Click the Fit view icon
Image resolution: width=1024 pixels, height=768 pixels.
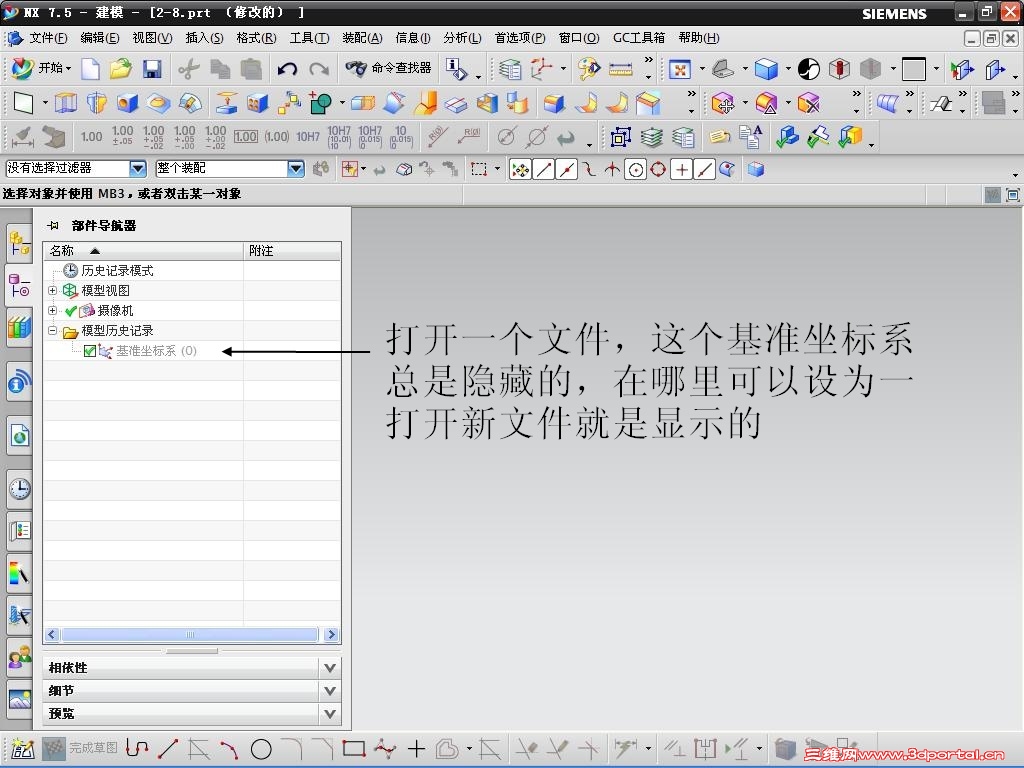(680, 69)
